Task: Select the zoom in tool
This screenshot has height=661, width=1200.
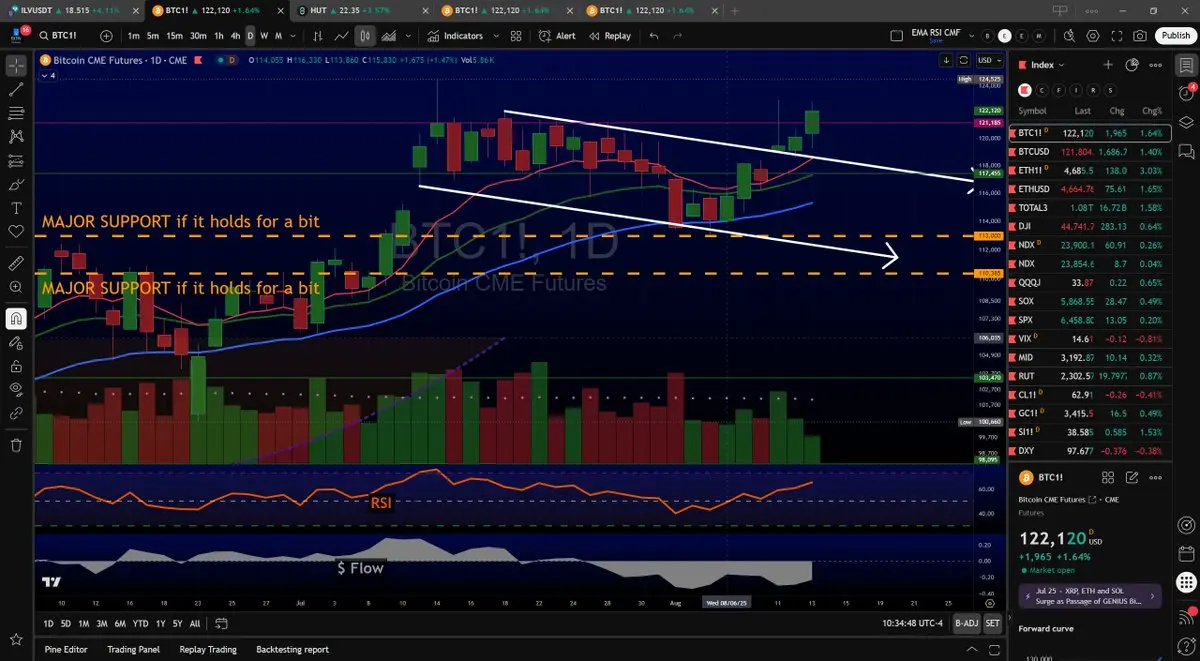Action: (x=16, y=287)
